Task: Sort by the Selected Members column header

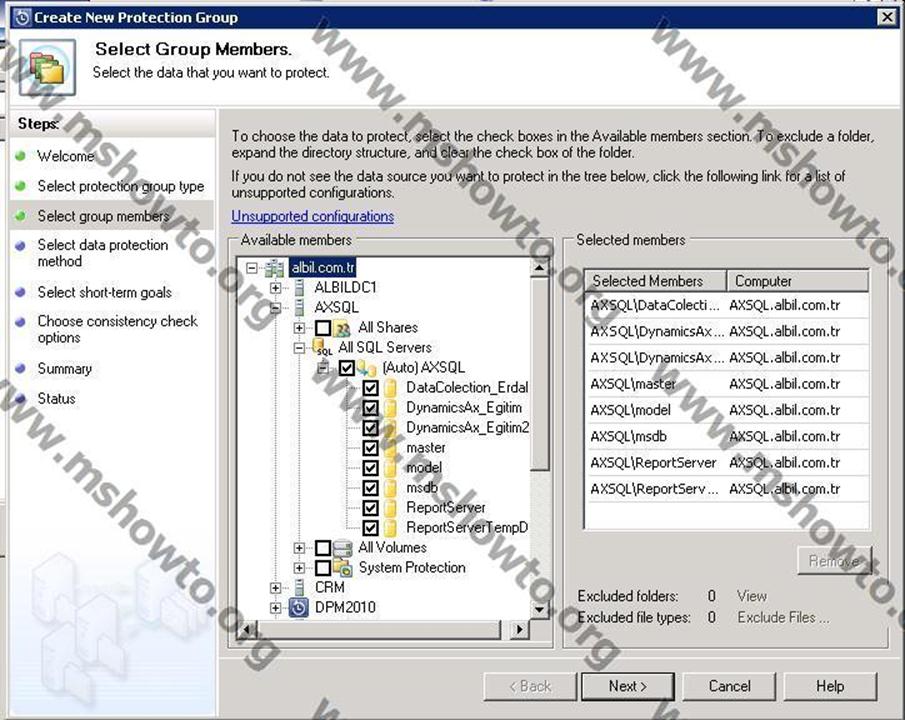Action: [x=656, y=281]
